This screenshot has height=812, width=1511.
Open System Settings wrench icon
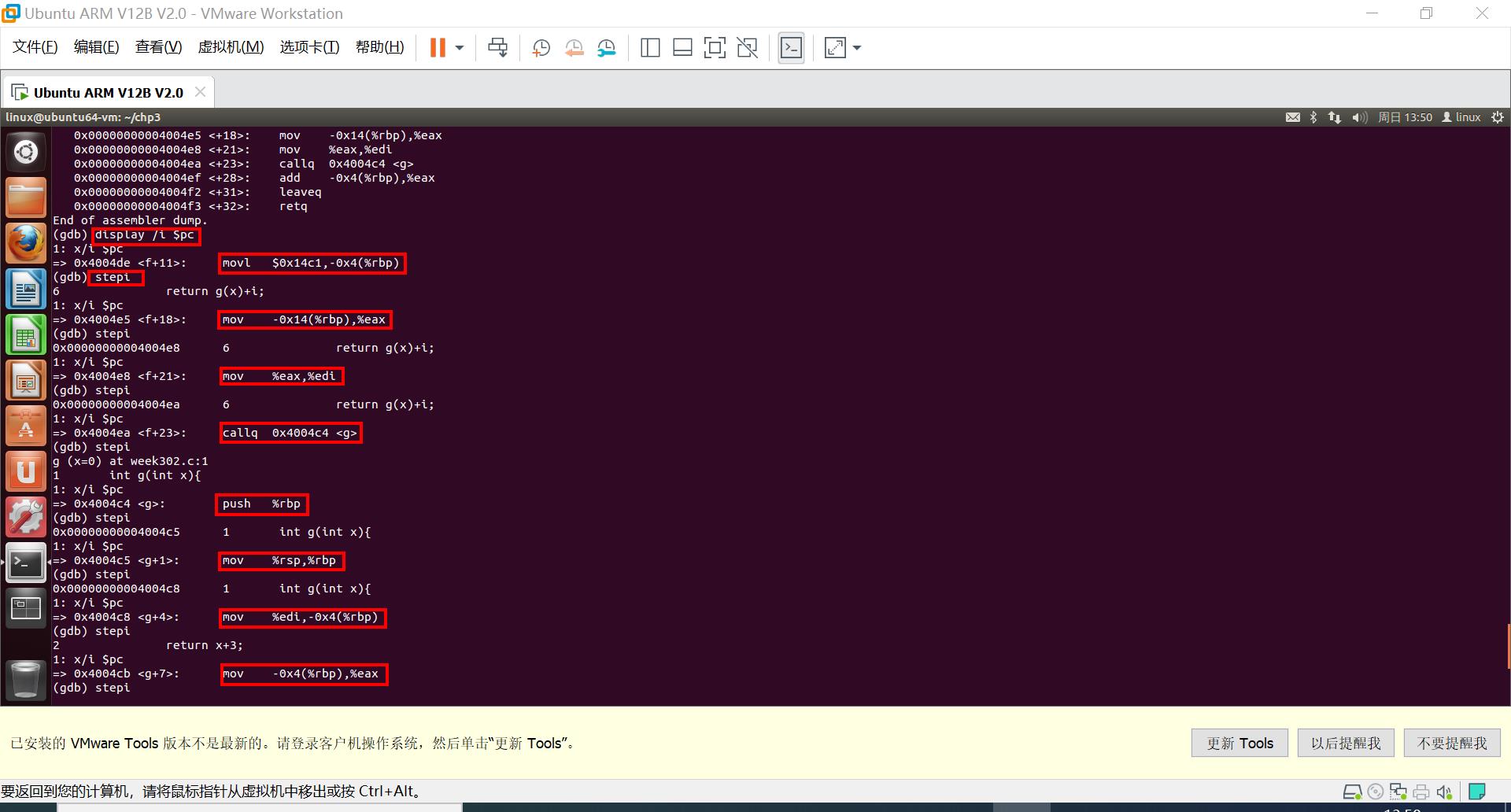click(x=26, y=518)
